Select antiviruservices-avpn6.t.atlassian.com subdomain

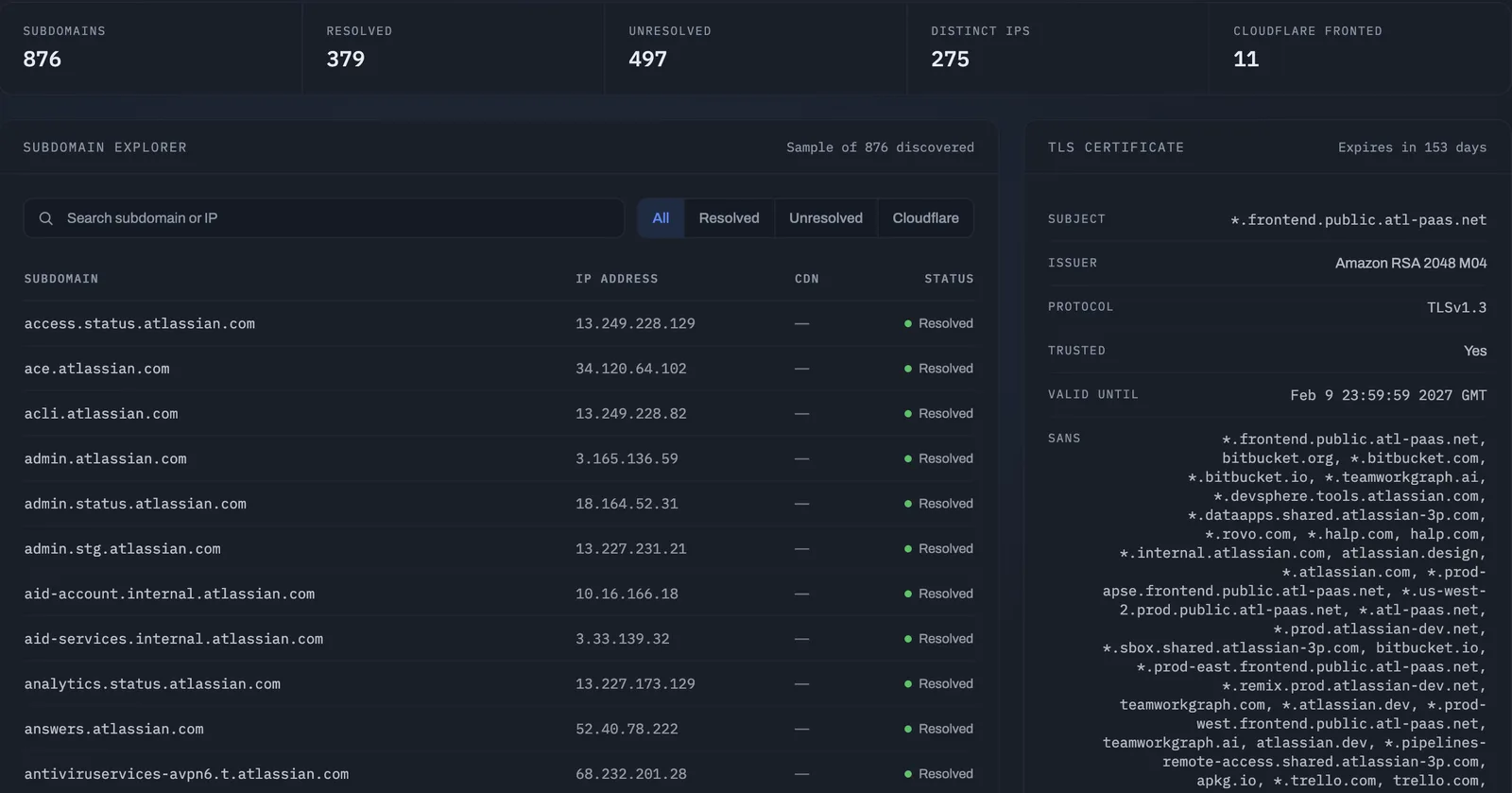coord(187,774)
